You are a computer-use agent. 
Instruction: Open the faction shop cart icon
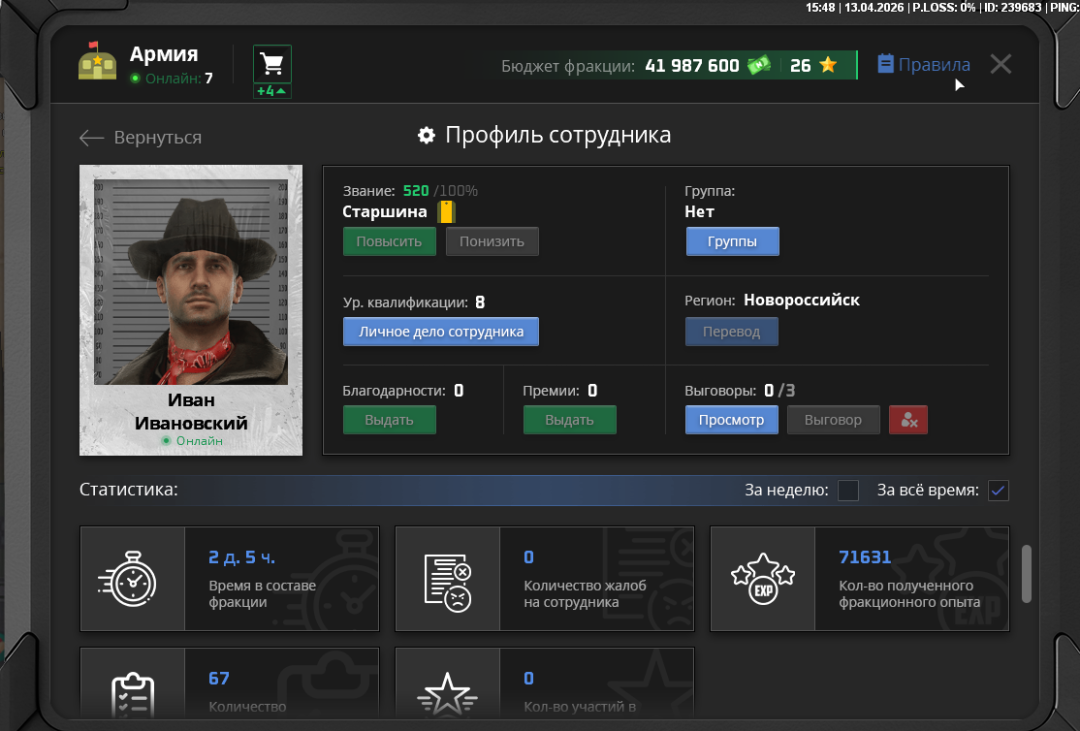[272, 64]
